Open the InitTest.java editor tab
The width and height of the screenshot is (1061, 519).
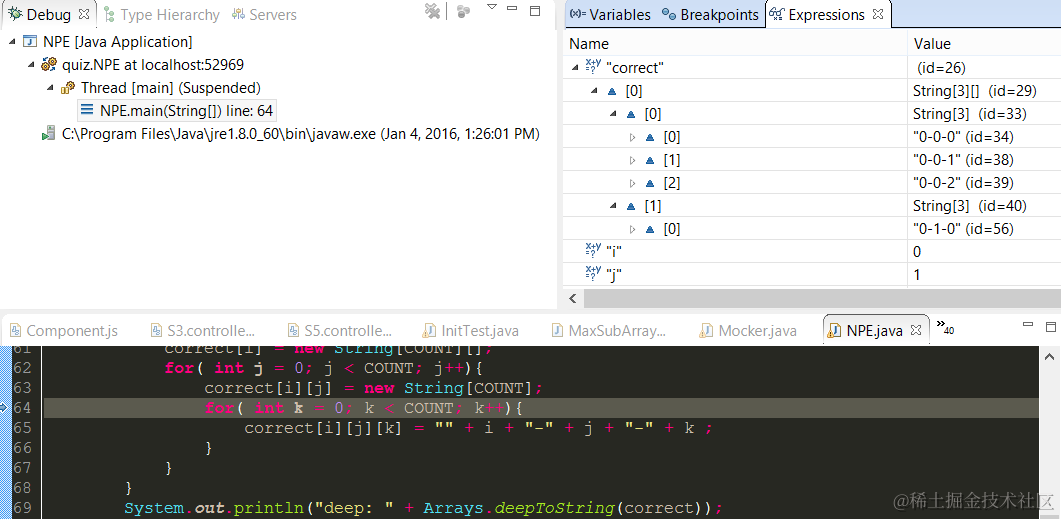coord(471,331)
